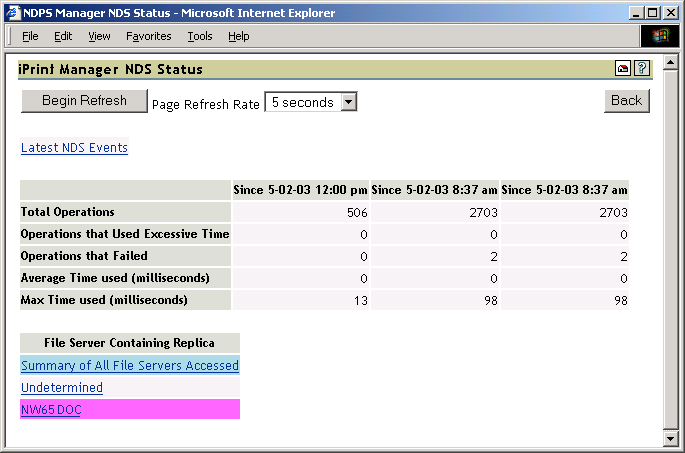Open the Edit menu
The height and width of the screenshot is (453, 685).
pos(63,36)
